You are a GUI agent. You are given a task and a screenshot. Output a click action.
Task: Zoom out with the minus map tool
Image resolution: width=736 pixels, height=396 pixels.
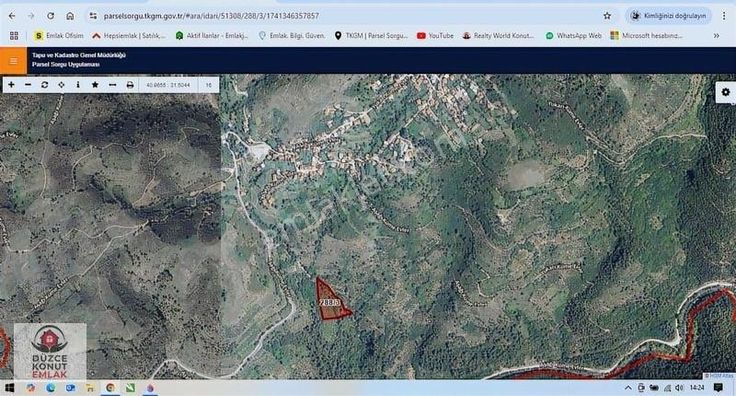pyautogui.click(x=28, y=85)
